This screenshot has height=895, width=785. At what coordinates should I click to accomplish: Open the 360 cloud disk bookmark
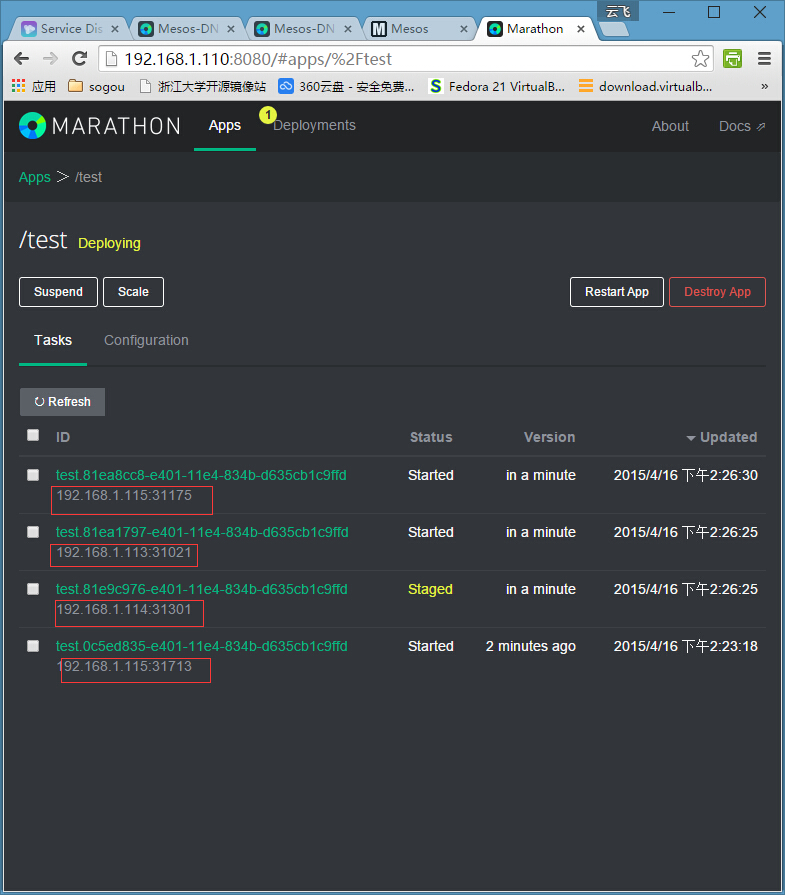(x=346, y=86)
